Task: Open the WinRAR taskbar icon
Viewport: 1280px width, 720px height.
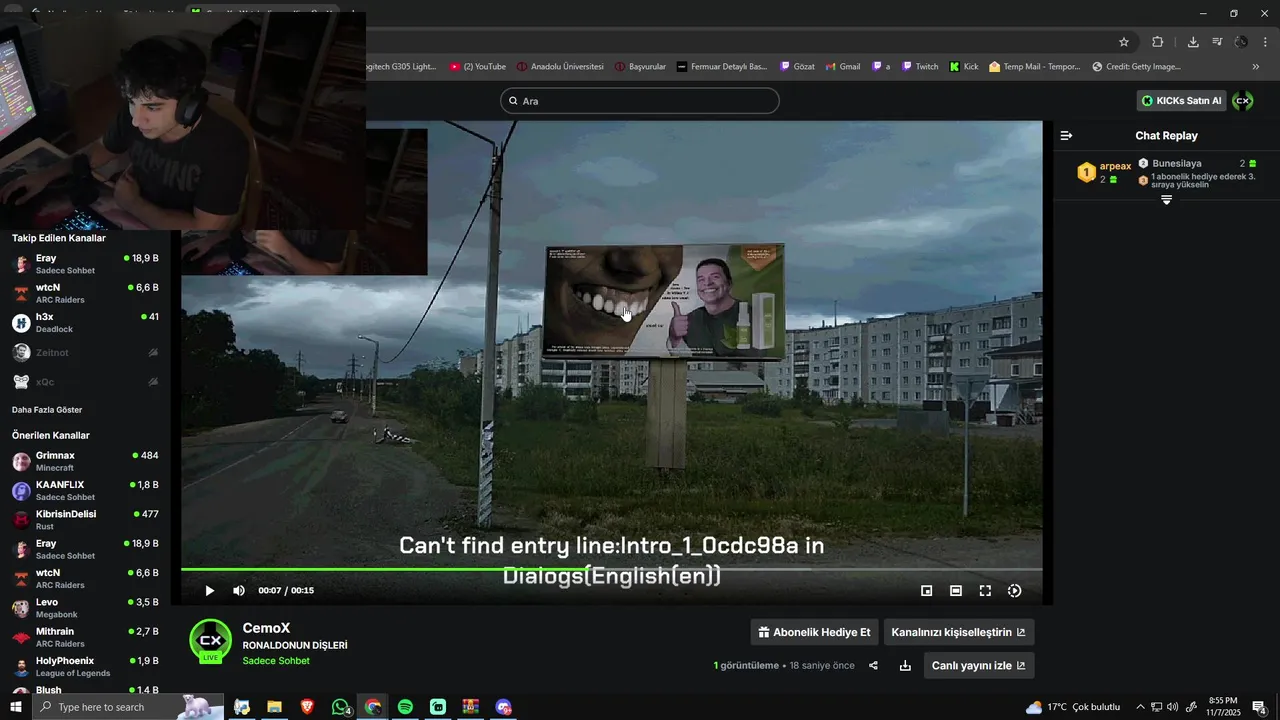Action: (470, 707)
